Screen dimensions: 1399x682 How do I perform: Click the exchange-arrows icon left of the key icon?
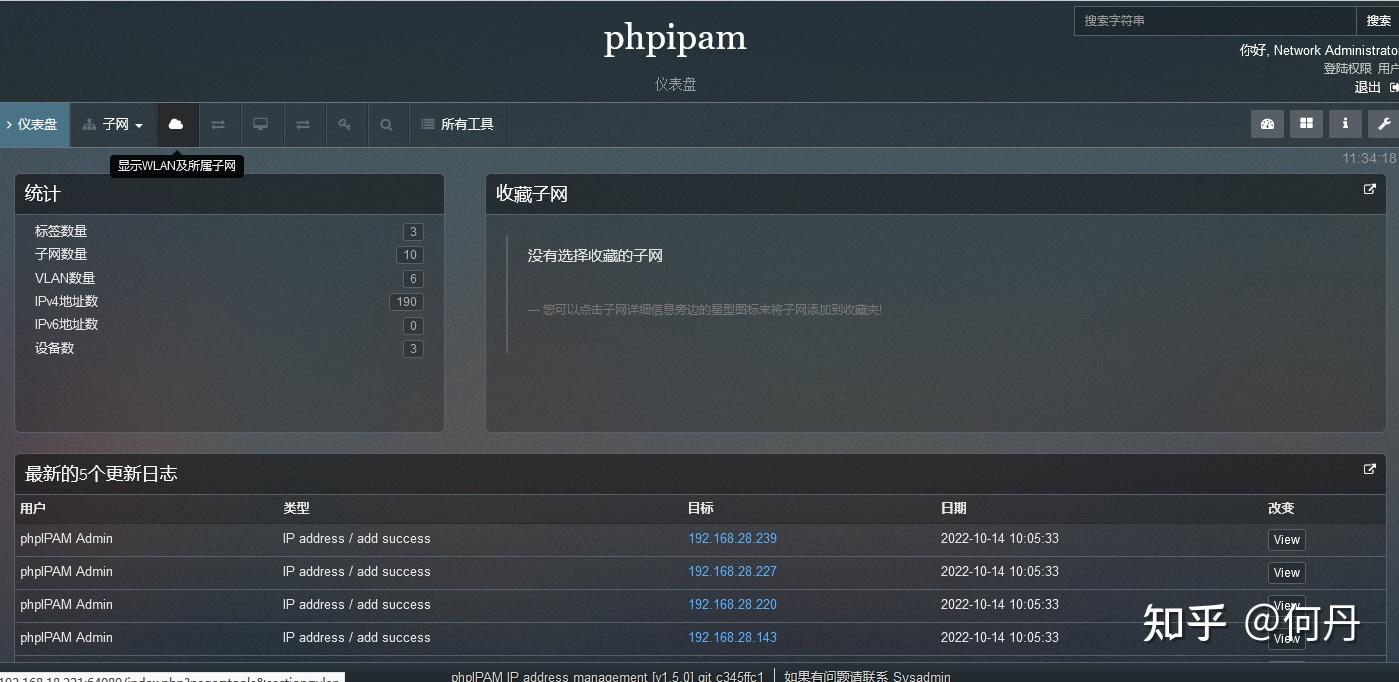pos(303,124)
